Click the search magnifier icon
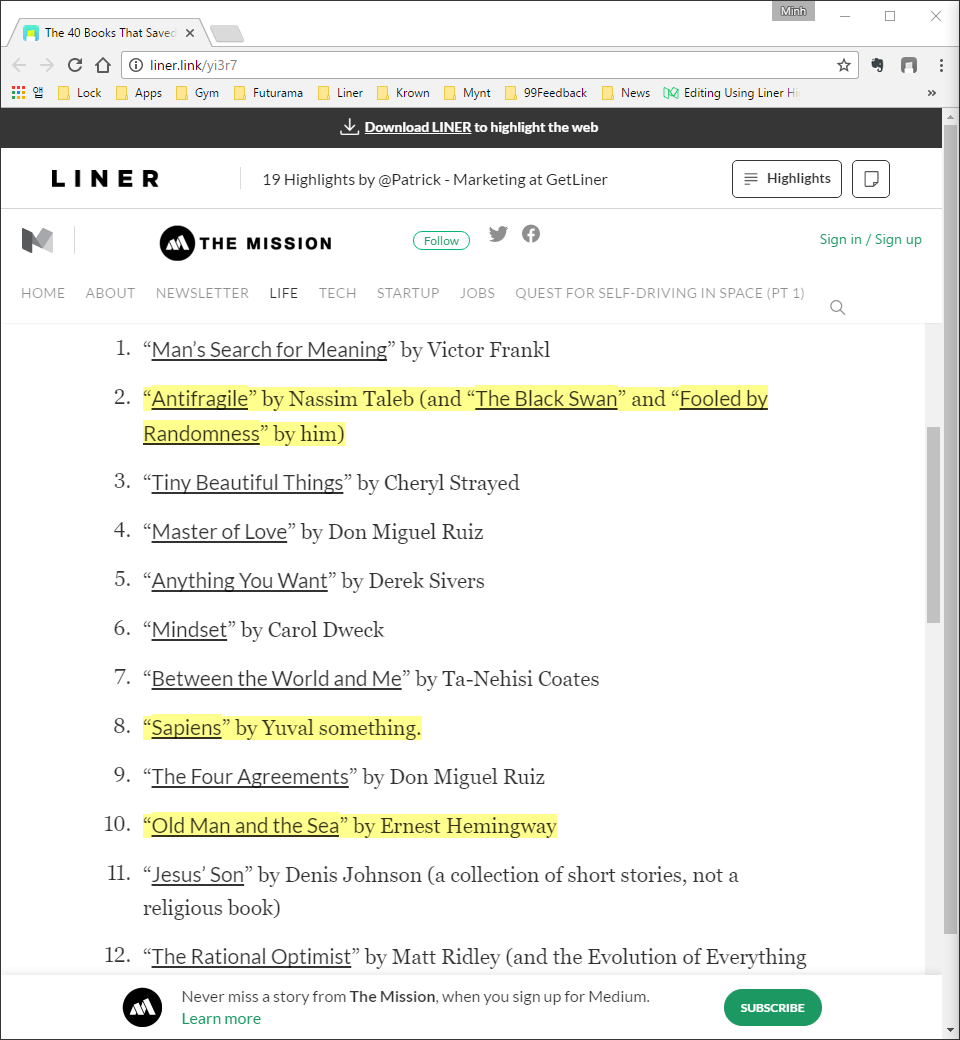 pyautogui.click(x=837, y=307)
